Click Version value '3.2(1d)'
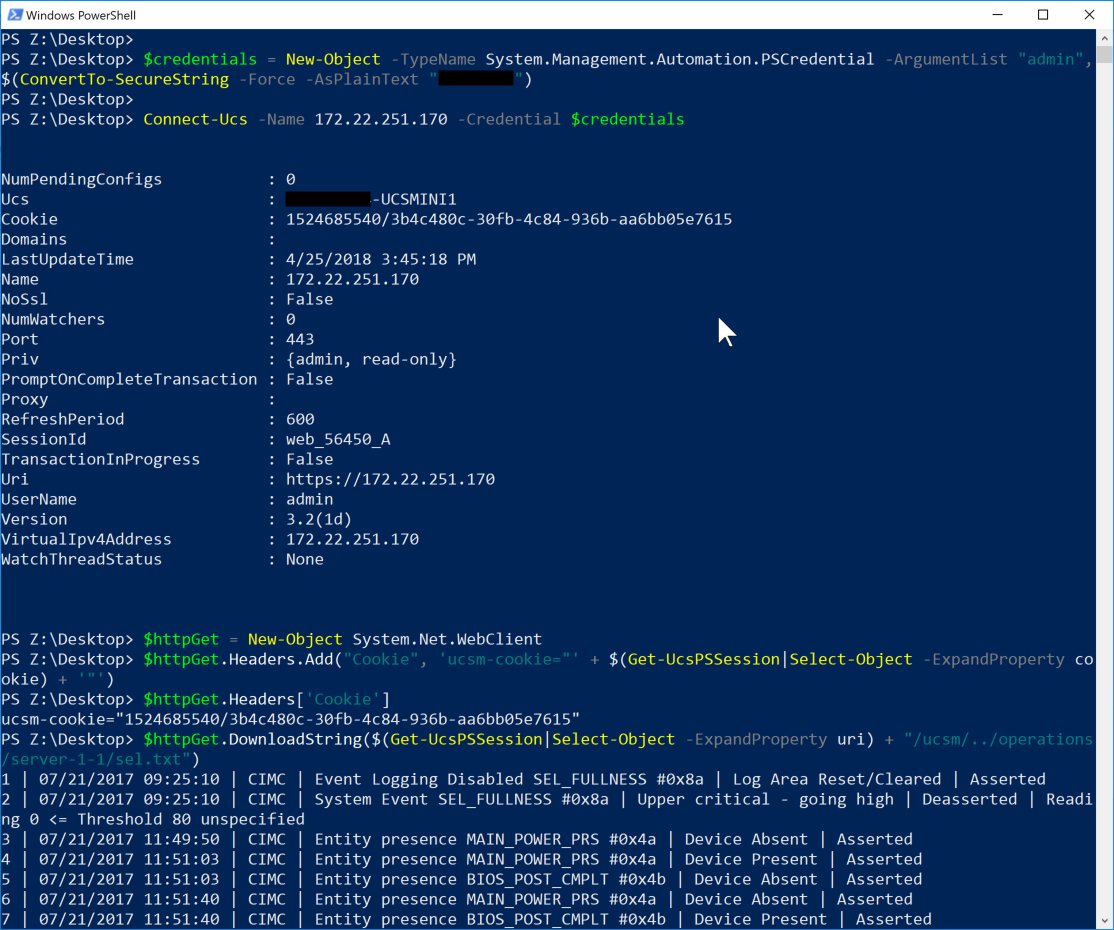The image size is (1114, 930). point(319,519)
